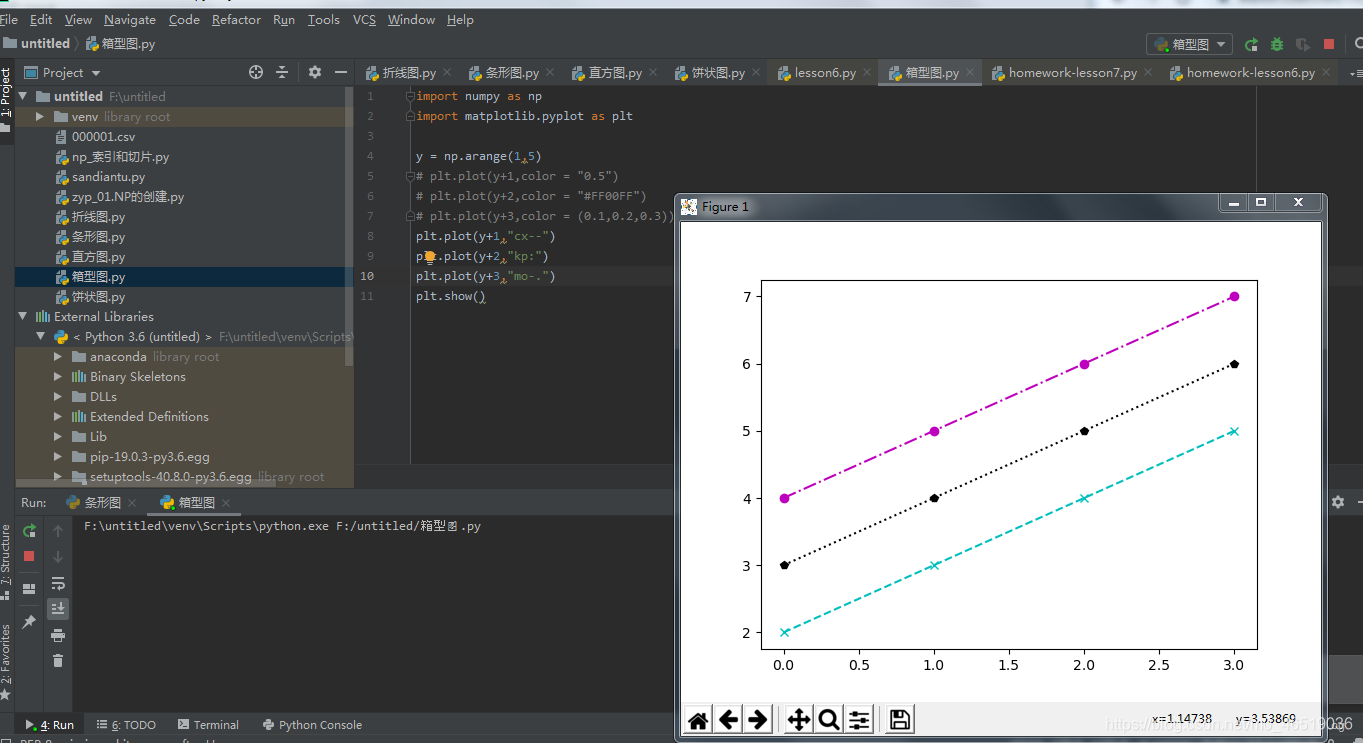The height and width of the screenshot is (743, 1363).
Task: Click the Scroll from Source target icon
Action: [x=256, y=72]
